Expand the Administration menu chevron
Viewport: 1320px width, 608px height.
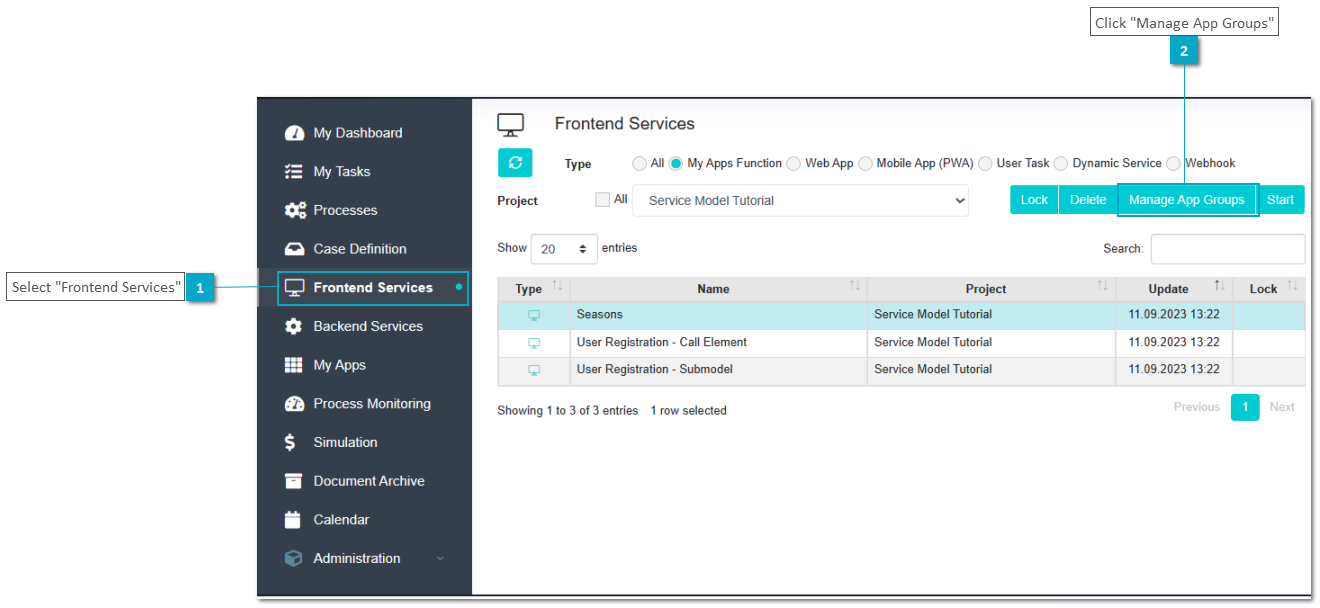coord(440,559)
